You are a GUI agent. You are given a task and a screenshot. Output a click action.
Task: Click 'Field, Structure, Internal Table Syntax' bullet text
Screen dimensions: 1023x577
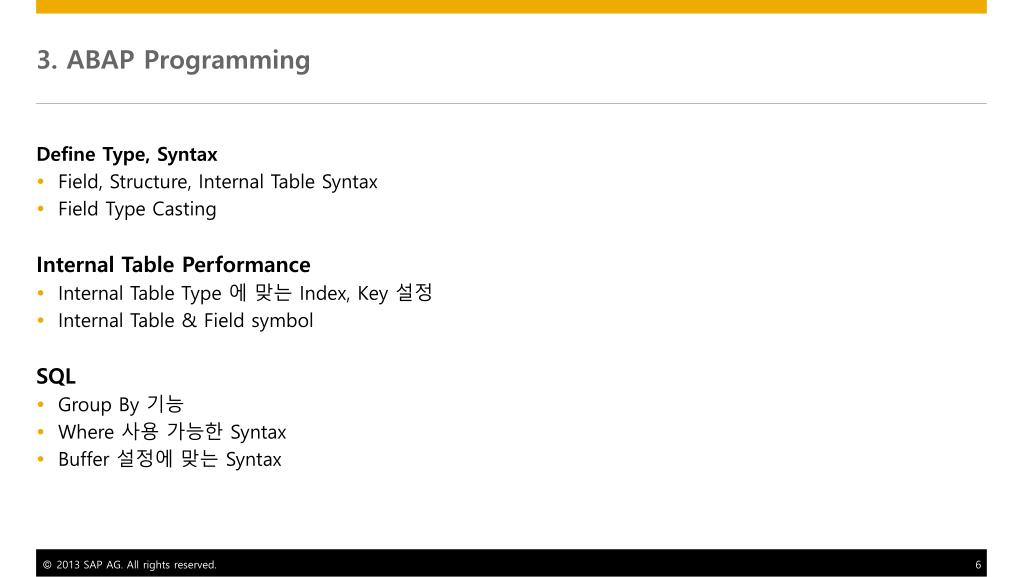pos(218,182)
